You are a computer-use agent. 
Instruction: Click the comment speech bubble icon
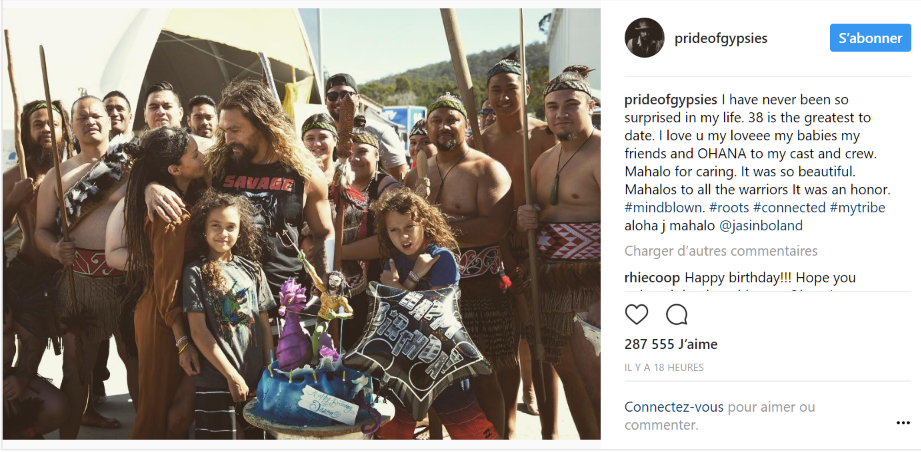click(677, 315)
